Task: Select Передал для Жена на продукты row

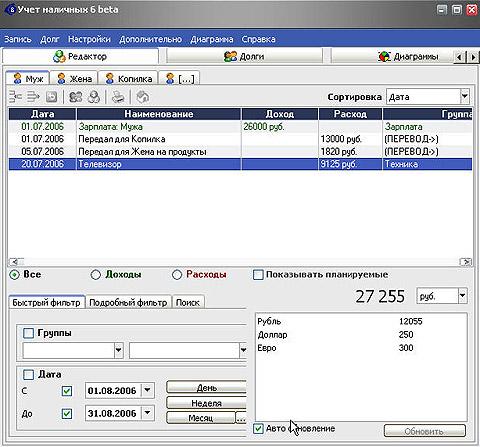Action: pyautogui.click(x=240, y=152)
